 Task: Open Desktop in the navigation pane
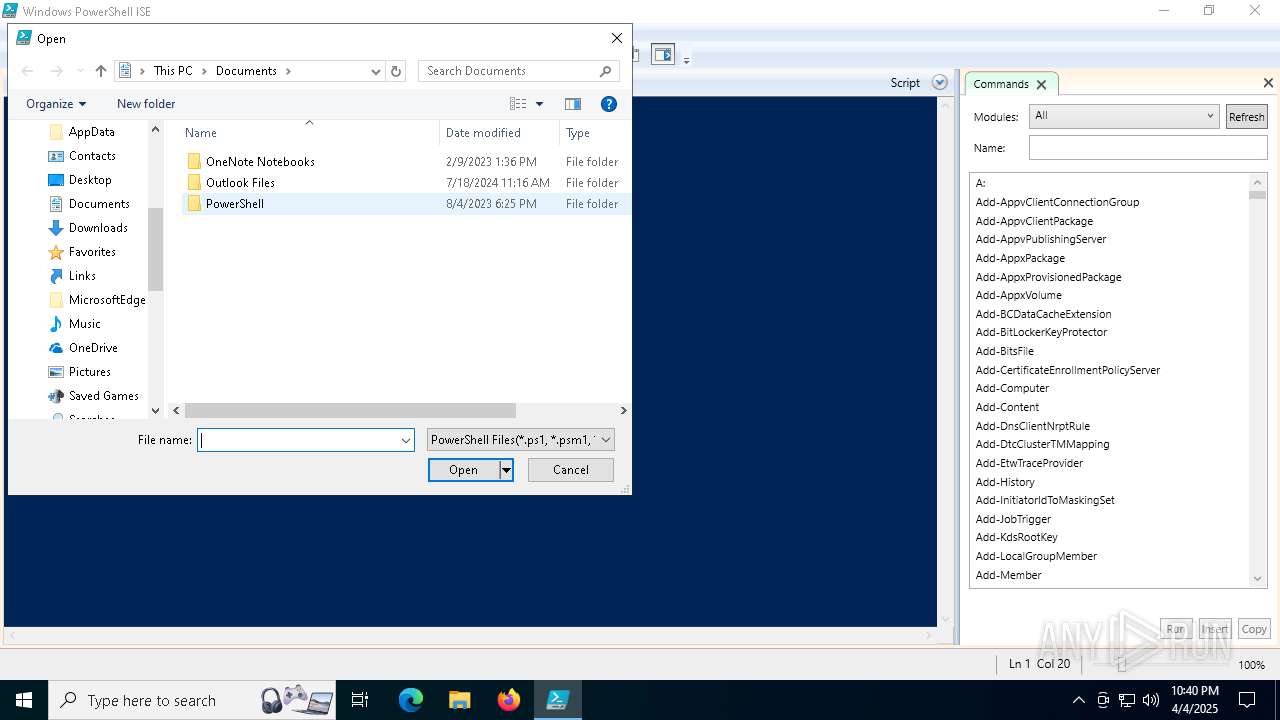(x=90, y=180)
